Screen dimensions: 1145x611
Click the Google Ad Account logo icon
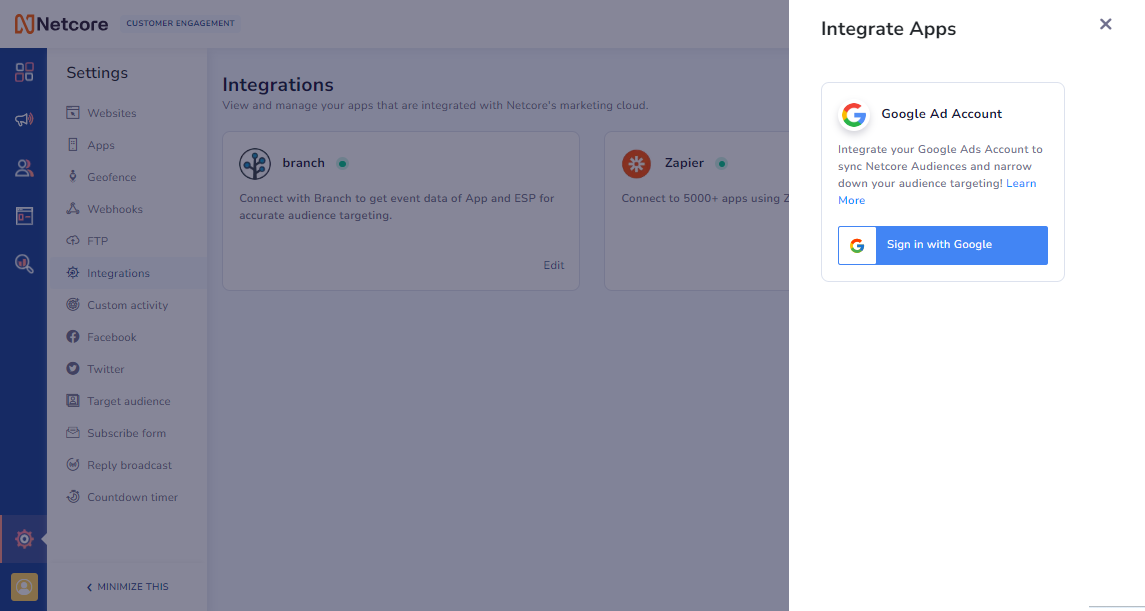click(x=854, y=115)
